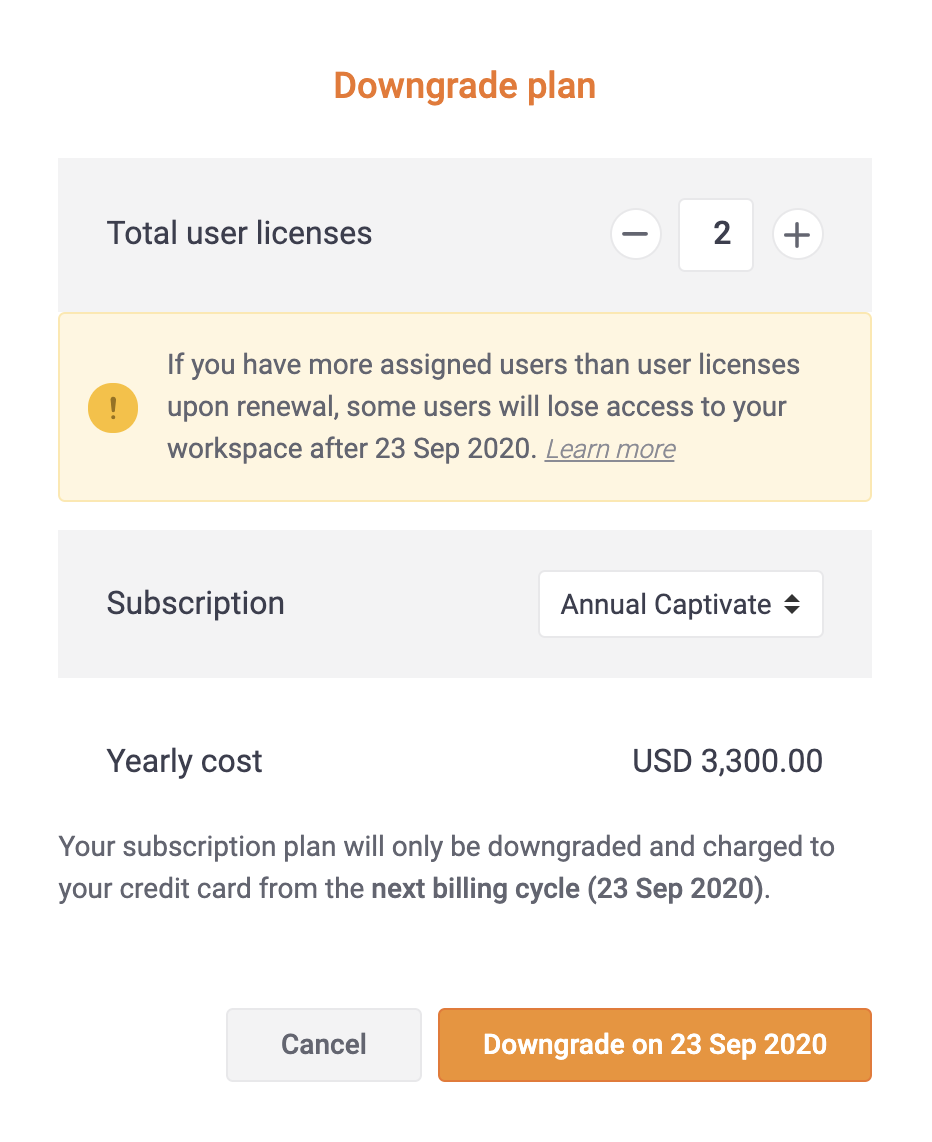Screen dimensions: 932x1142
Task: Confirm Downgrade on 23 Sep 2020
Action: (655, 1044)
